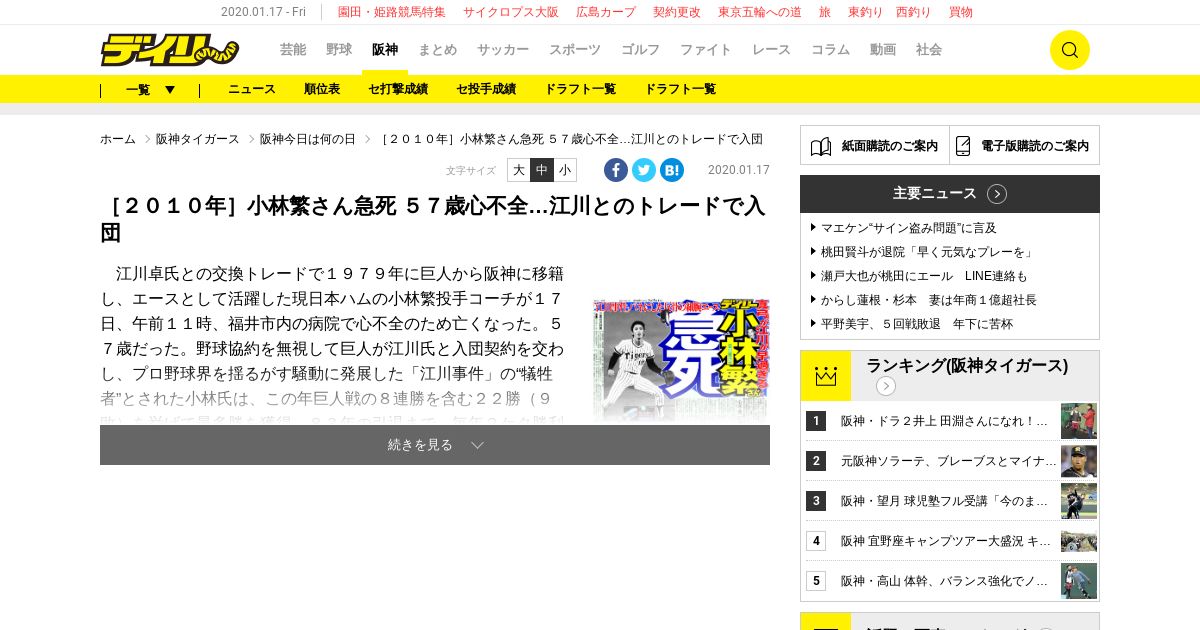Open rank 4 宜野座キャンプツアー article

point(946,541)
